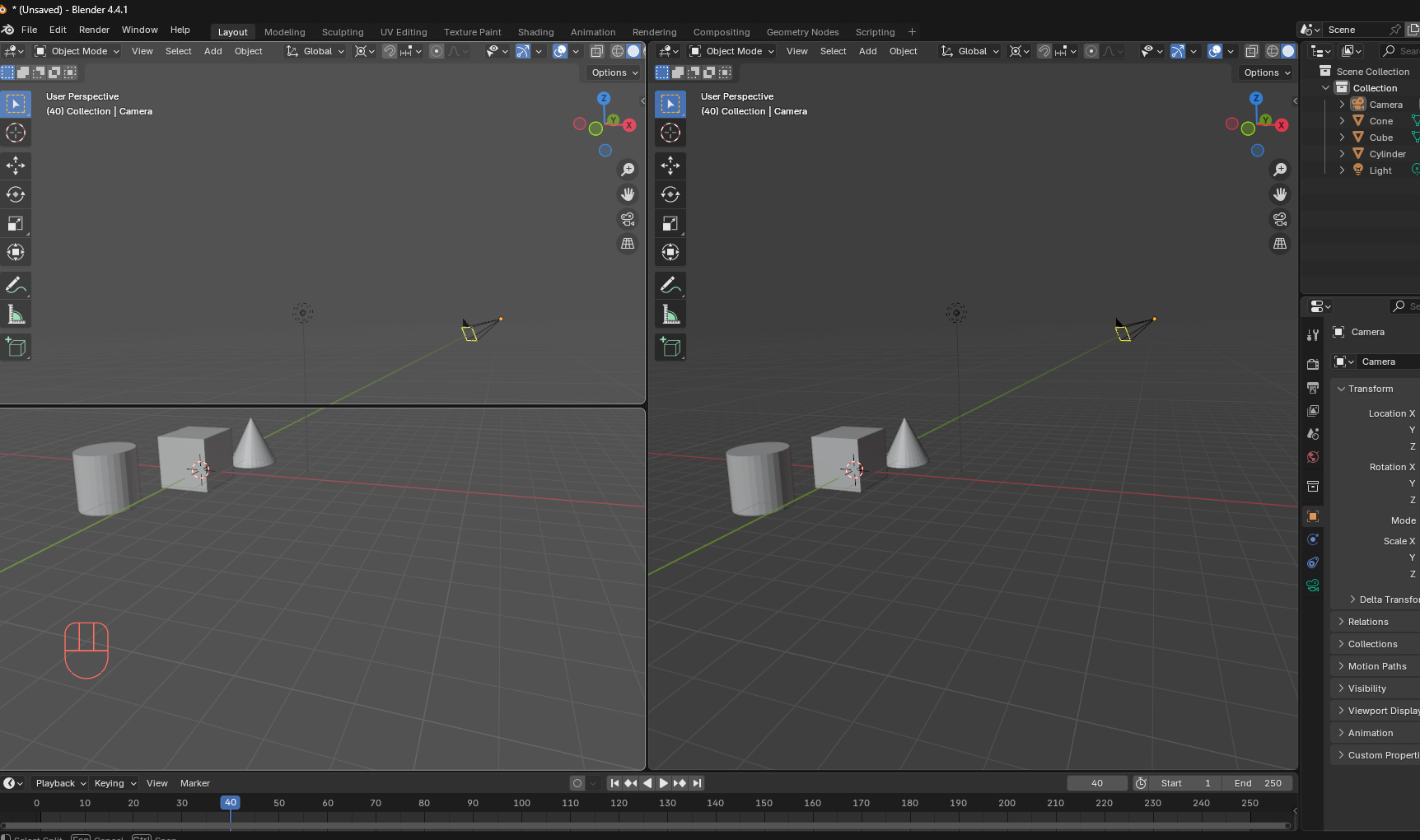This screenshot has height=840, width=1420.
Task: Open the Camera data properties tab
Action: (1313, 586)
